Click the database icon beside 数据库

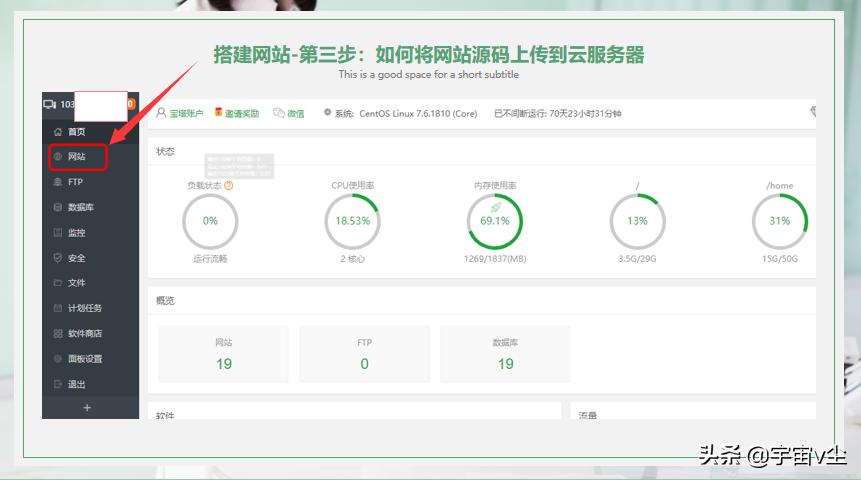pyautogui.click(x=58, y=207)
